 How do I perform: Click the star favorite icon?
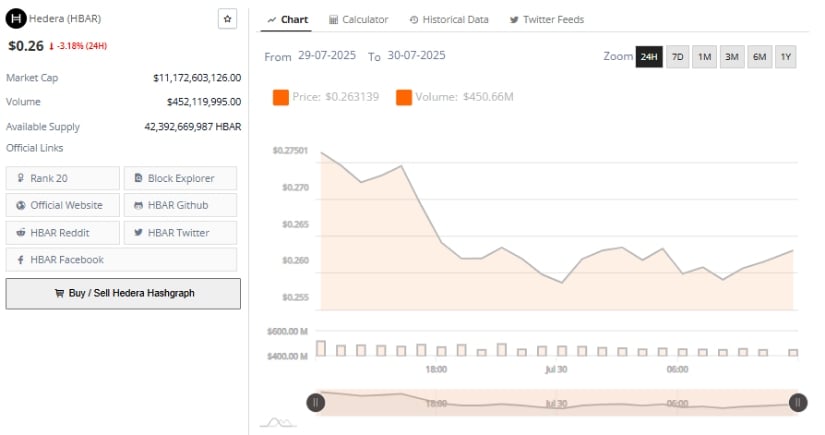click(x=227, y=19)
